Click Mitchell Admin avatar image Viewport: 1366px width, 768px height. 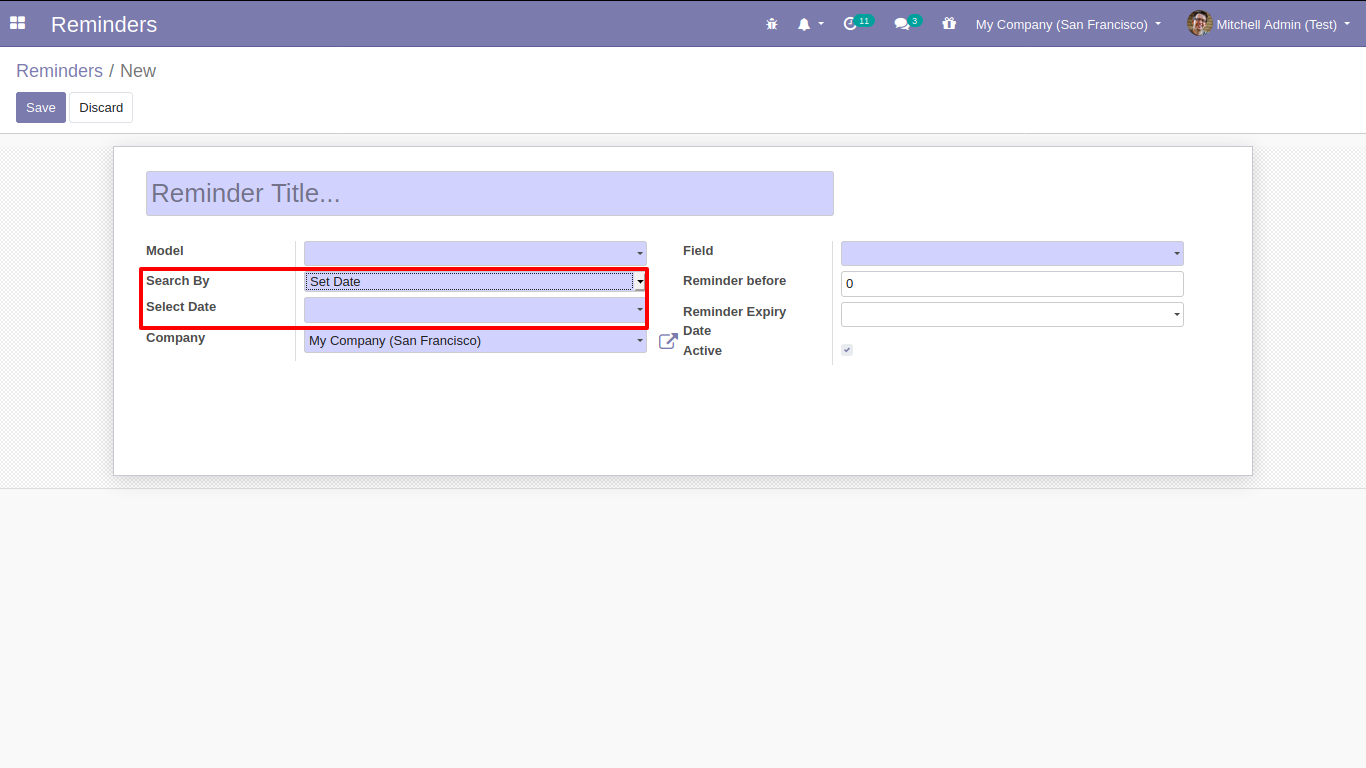(x=1199, y=23)
